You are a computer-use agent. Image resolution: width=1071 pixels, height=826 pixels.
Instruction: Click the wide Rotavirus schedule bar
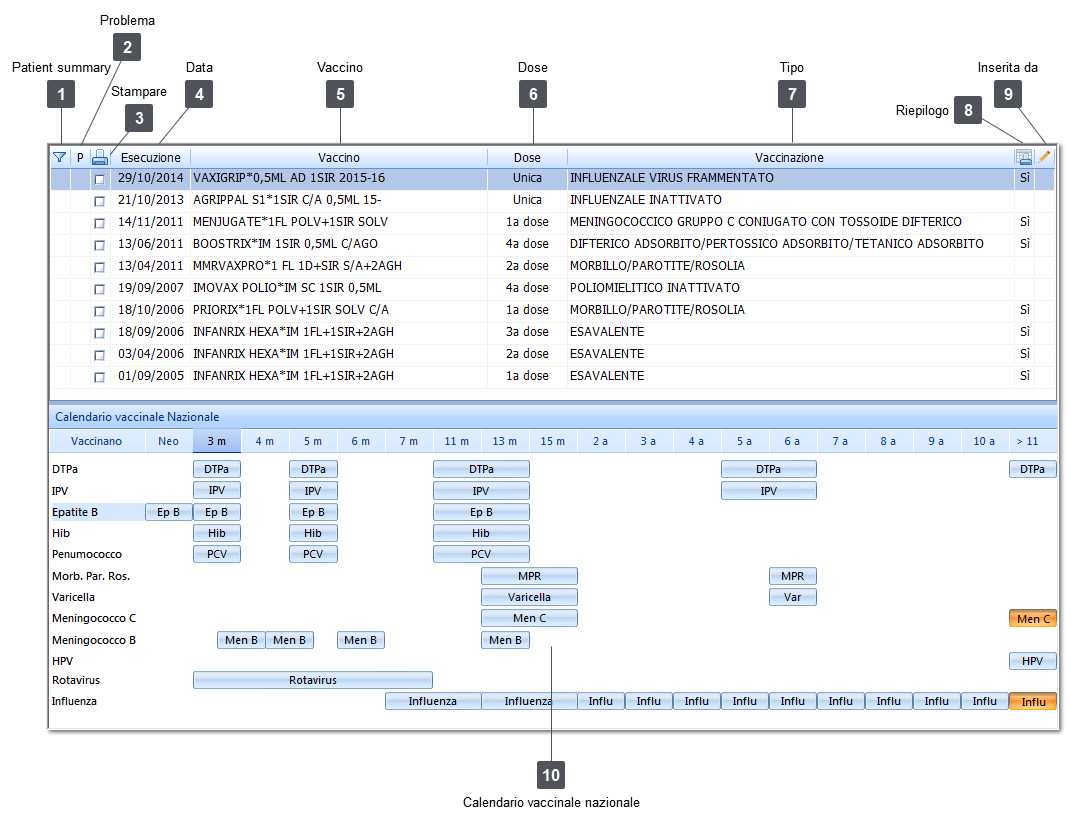(313, 680)
